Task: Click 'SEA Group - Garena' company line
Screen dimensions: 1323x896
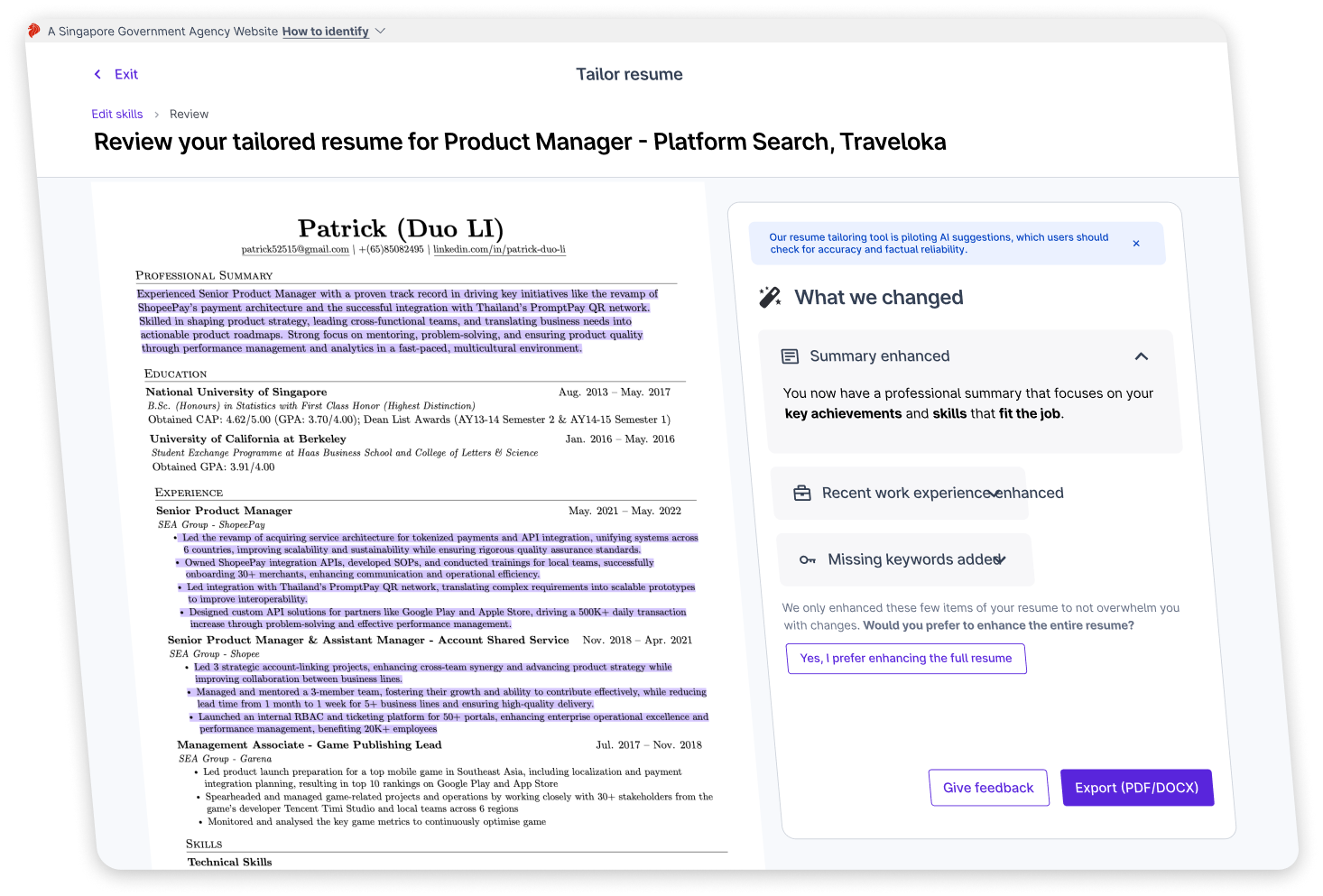Action: point(225,759)
